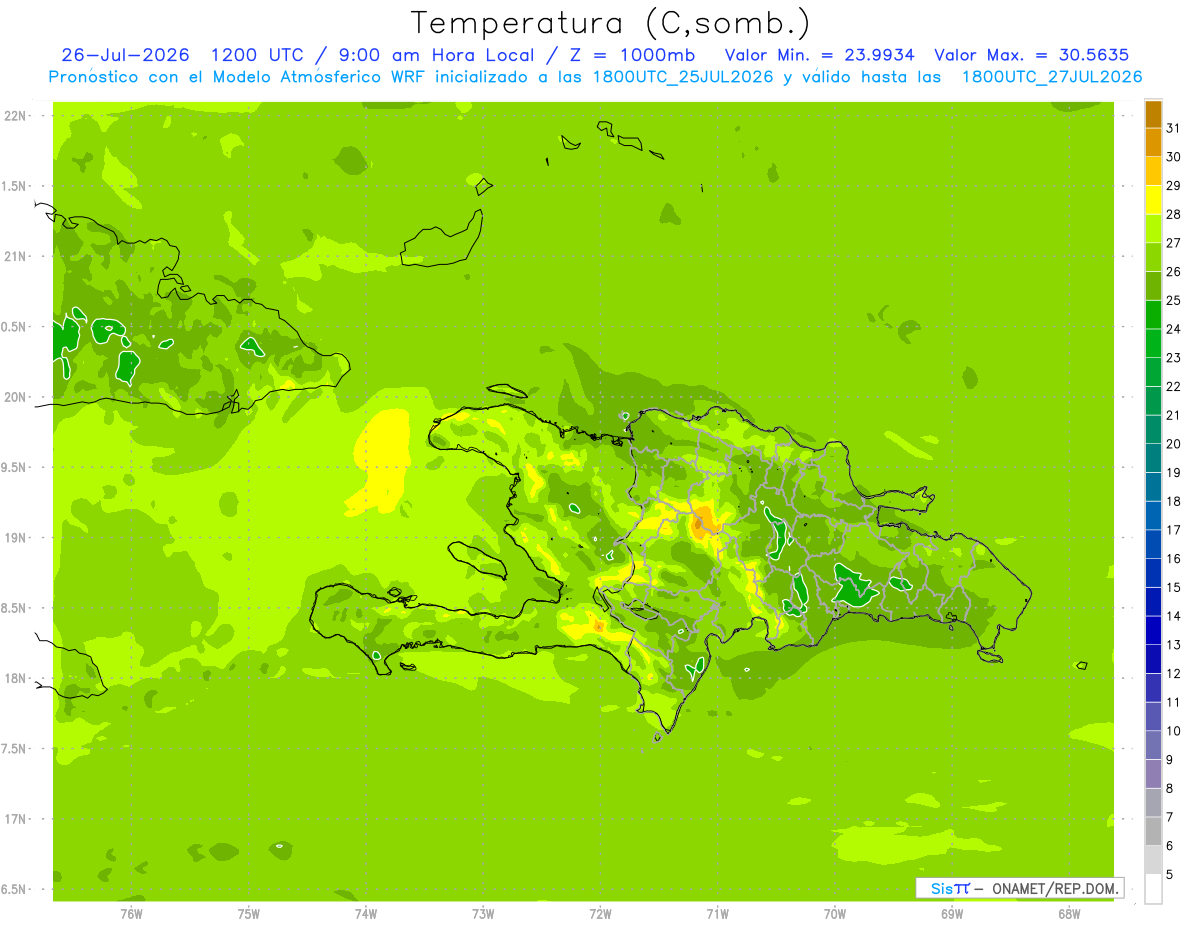The image size is (1200, 927).
Task: Click the '26-Jul-2026' date text
Action: 125,55
